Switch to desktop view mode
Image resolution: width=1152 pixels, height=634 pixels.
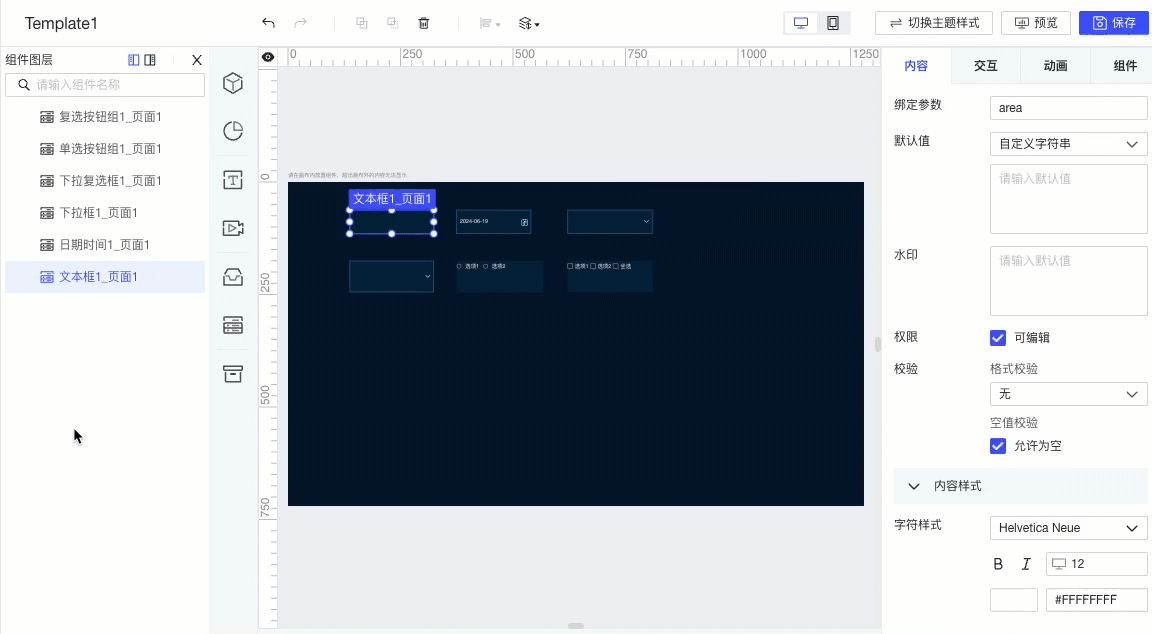coord(801,24)
